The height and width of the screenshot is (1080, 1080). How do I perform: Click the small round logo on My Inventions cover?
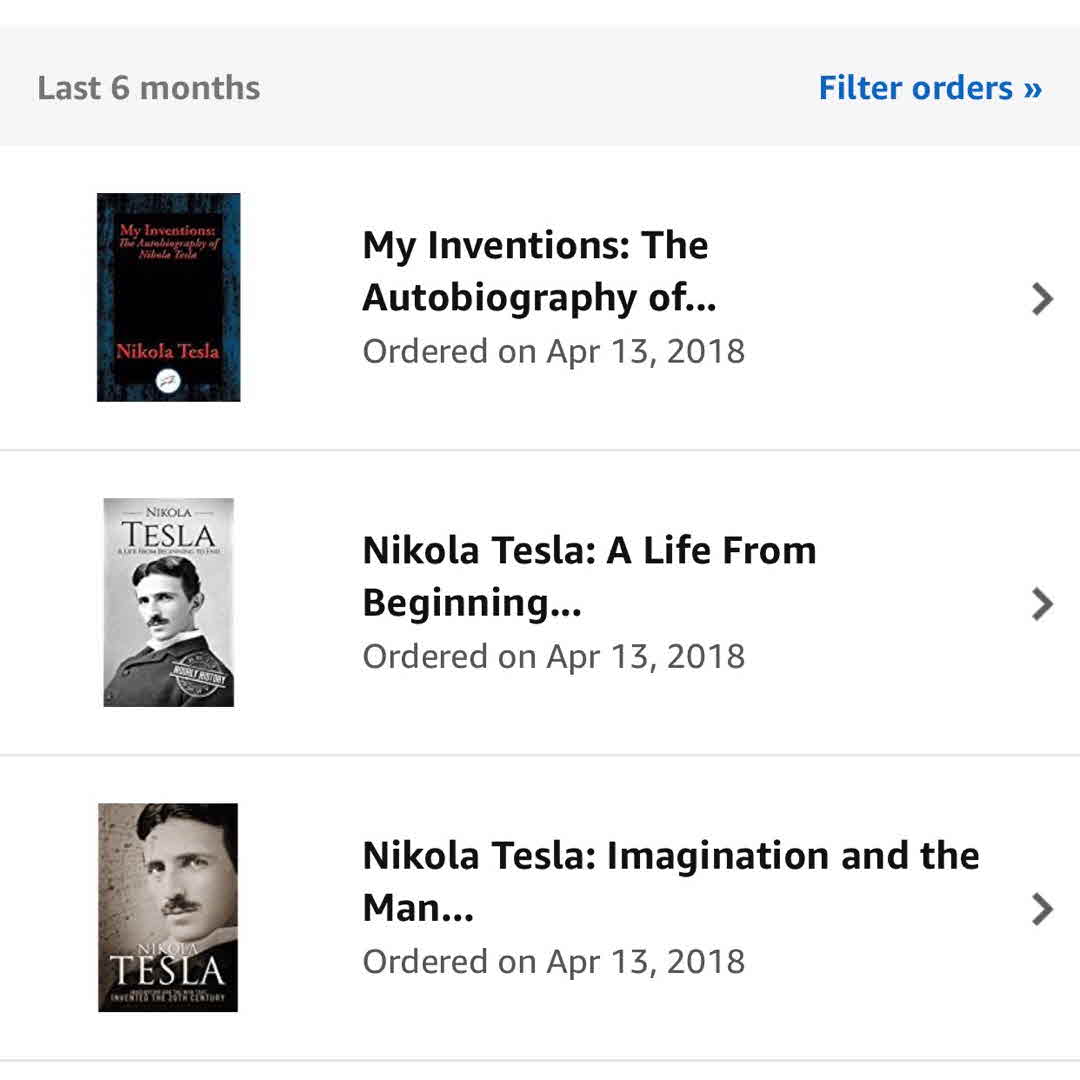pos(168,379)
